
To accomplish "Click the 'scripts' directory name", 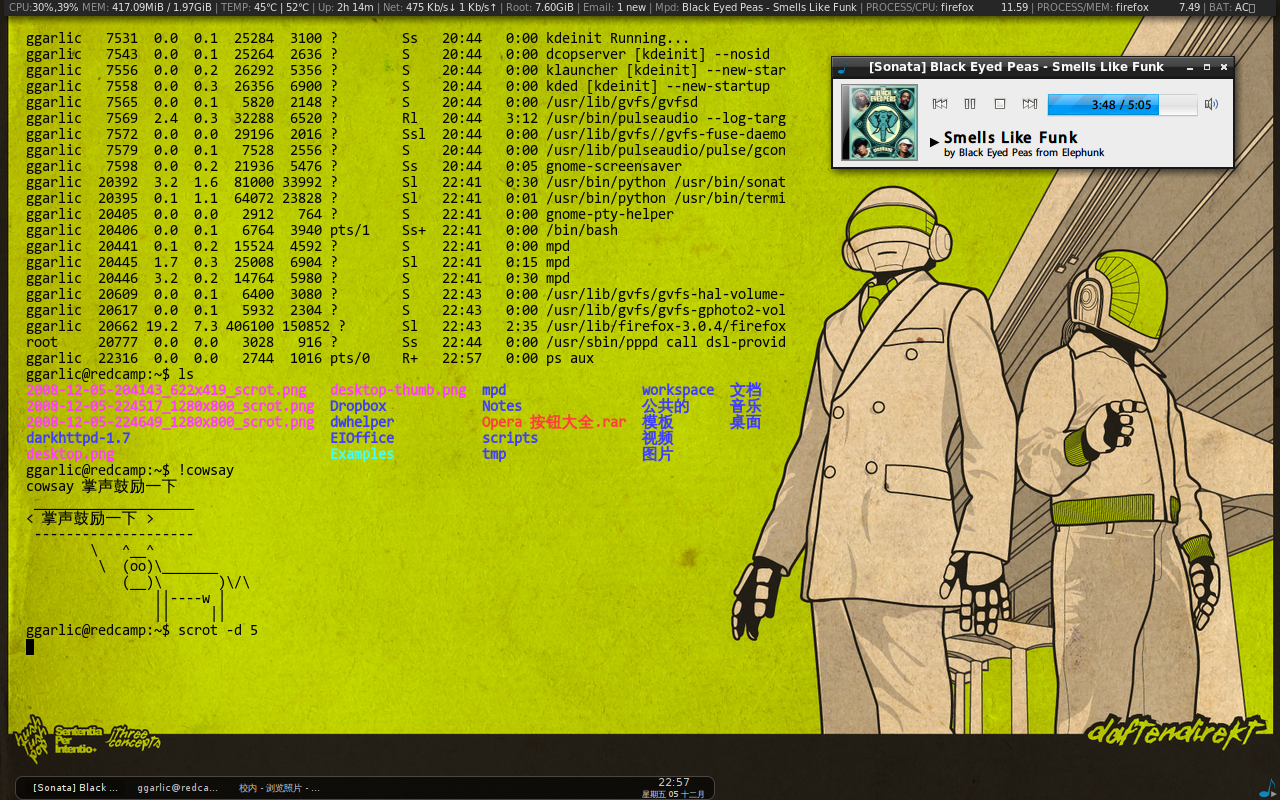I will [510, 438].
